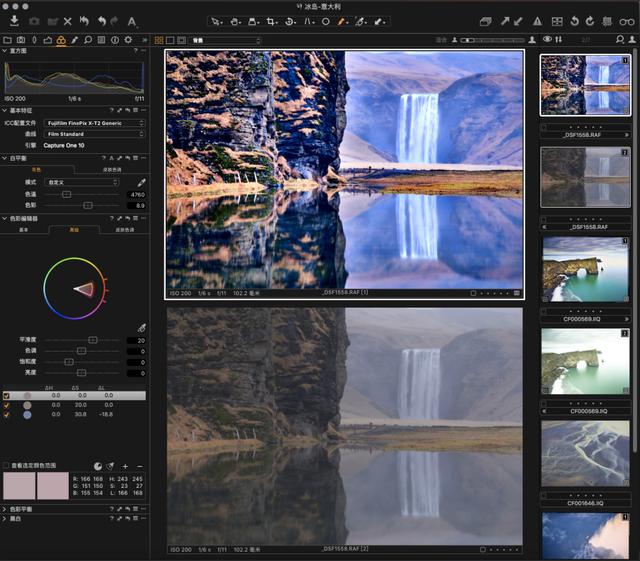Switch to 基本 tab in color editor
This screenshot has height=561, width=640.
24,229
